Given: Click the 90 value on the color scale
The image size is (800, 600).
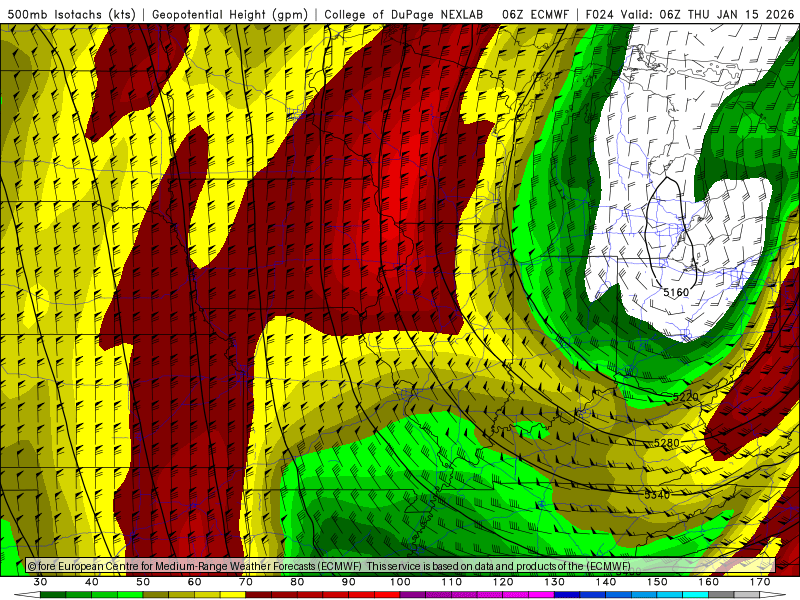Looking at the screenshot, I should pos(349,582).
